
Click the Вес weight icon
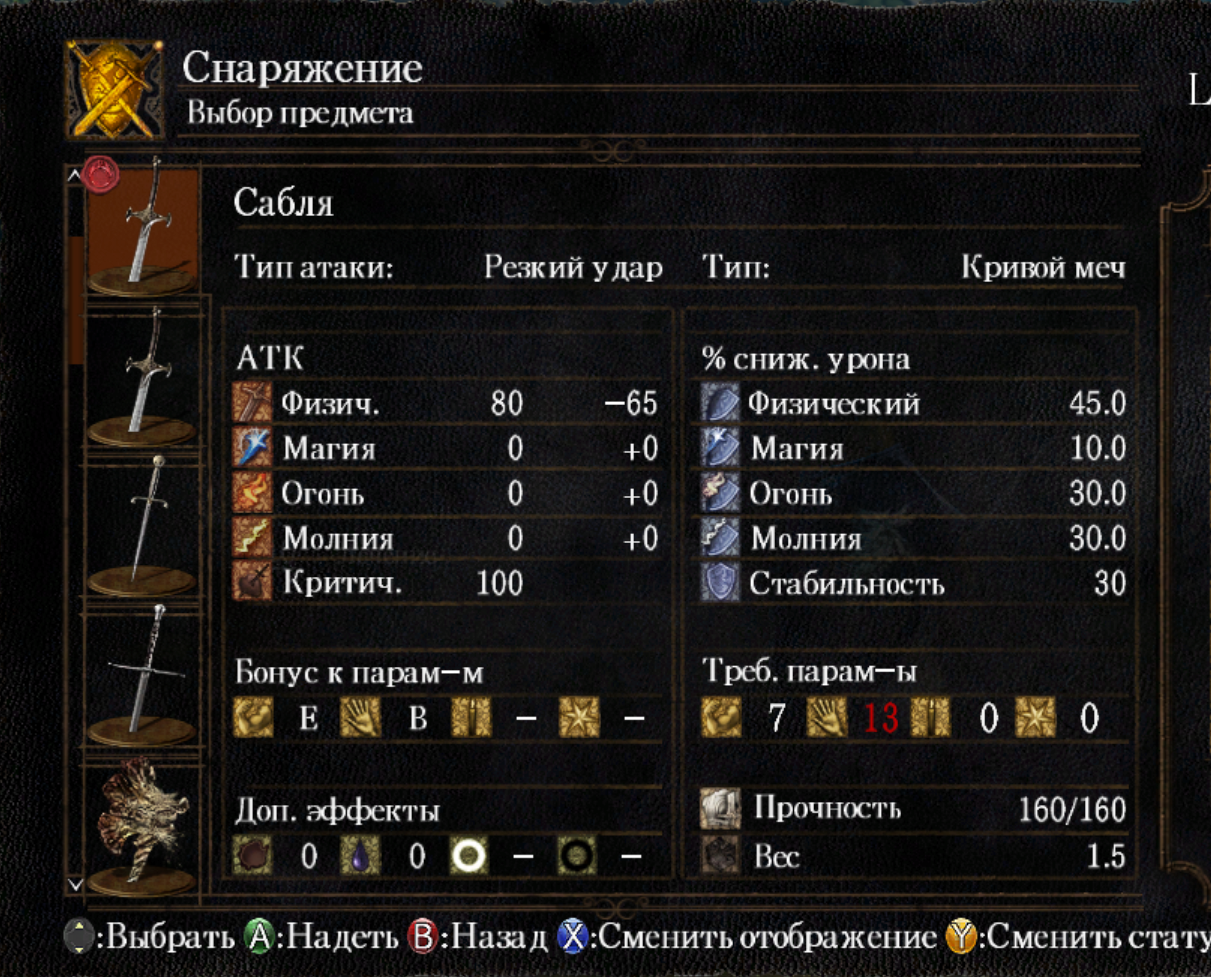720,856
